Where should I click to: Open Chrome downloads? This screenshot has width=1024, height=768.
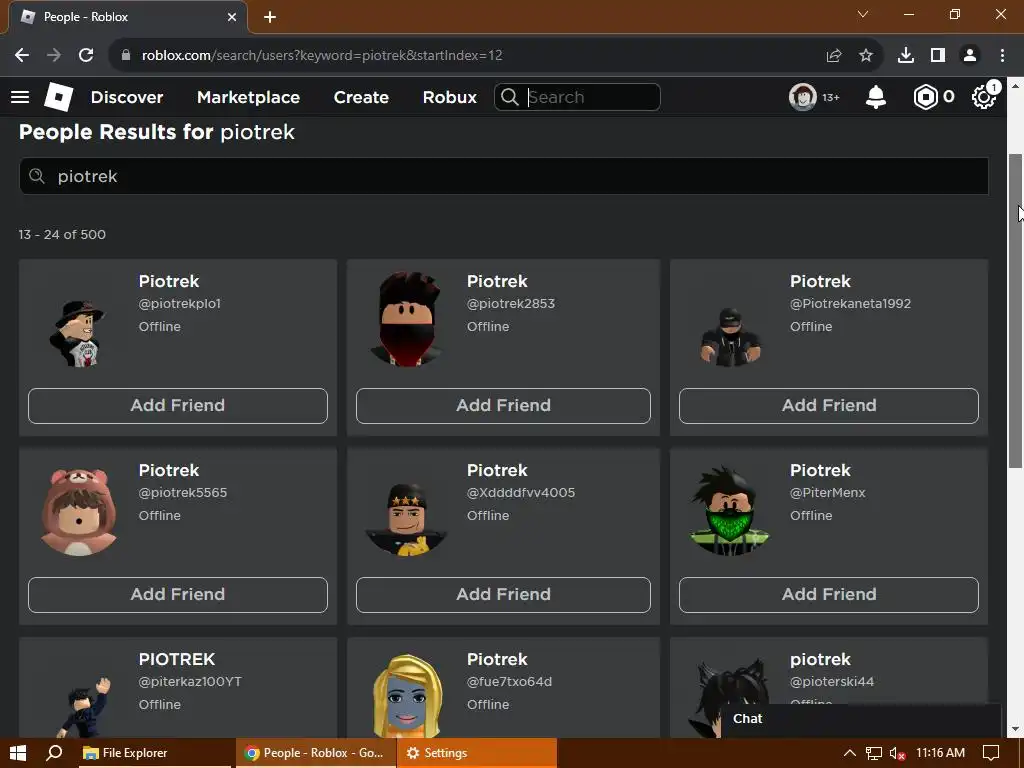pos(906,56)
